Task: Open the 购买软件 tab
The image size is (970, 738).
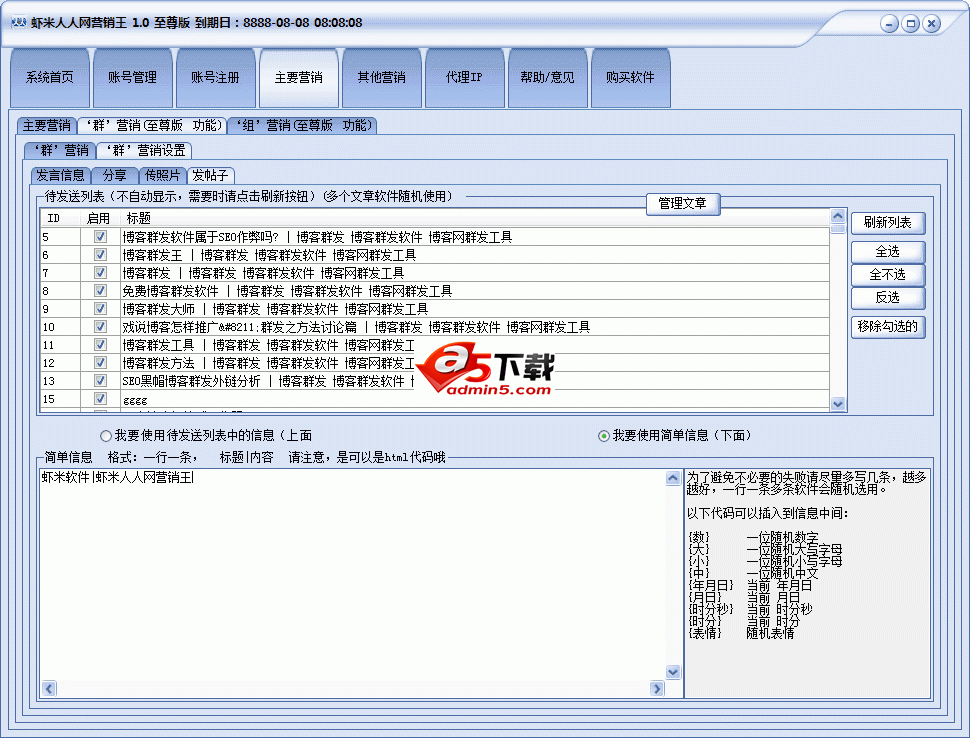Action: (x=630, y=77)
